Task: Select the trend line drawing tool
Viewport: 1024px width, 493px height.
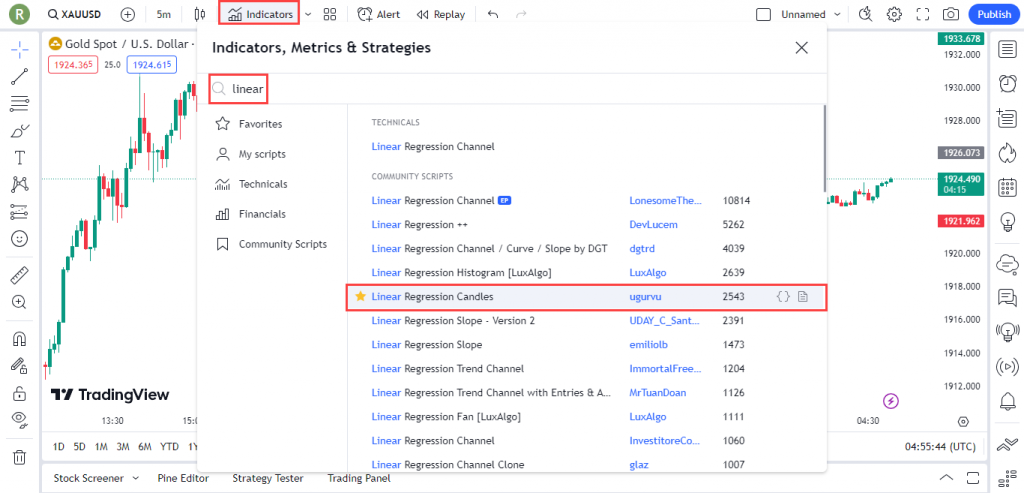Action: coord(20,76)
